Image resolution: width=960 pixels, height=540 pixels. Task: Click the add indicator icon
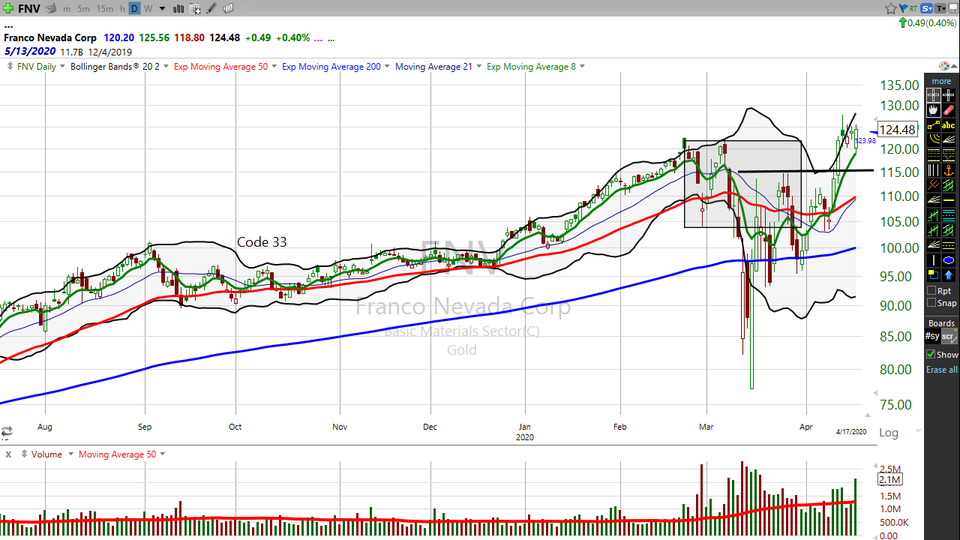click(x=195, y=9)
